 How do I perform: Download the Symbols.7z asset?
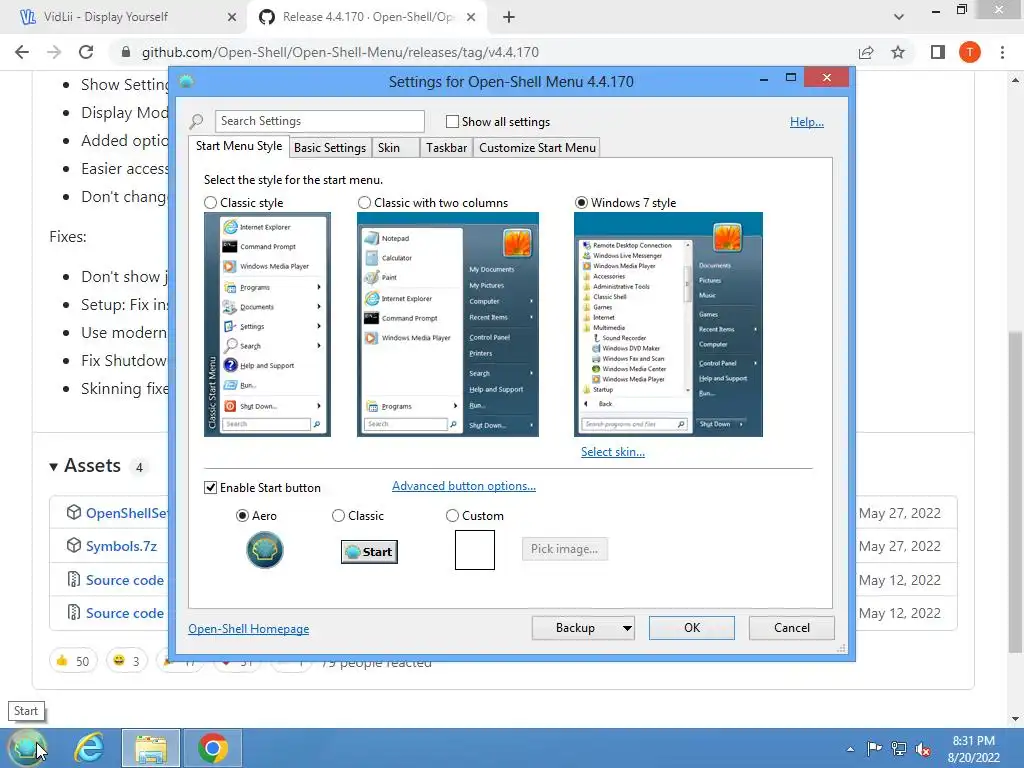click(x=121, y=546)
